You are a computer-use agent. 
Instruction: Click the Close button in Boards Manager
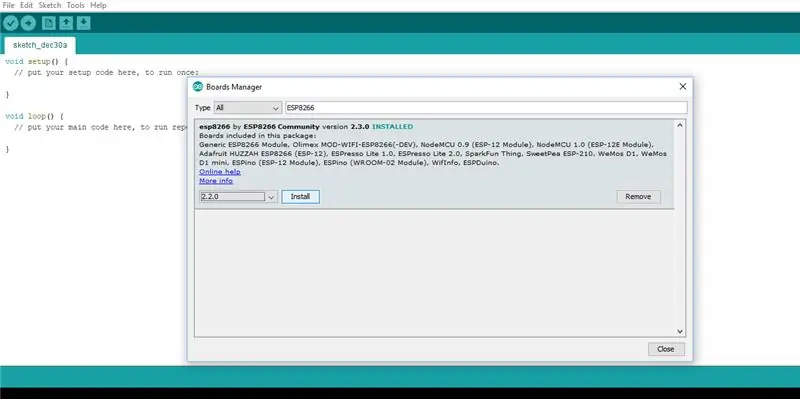tap(666, 349)
